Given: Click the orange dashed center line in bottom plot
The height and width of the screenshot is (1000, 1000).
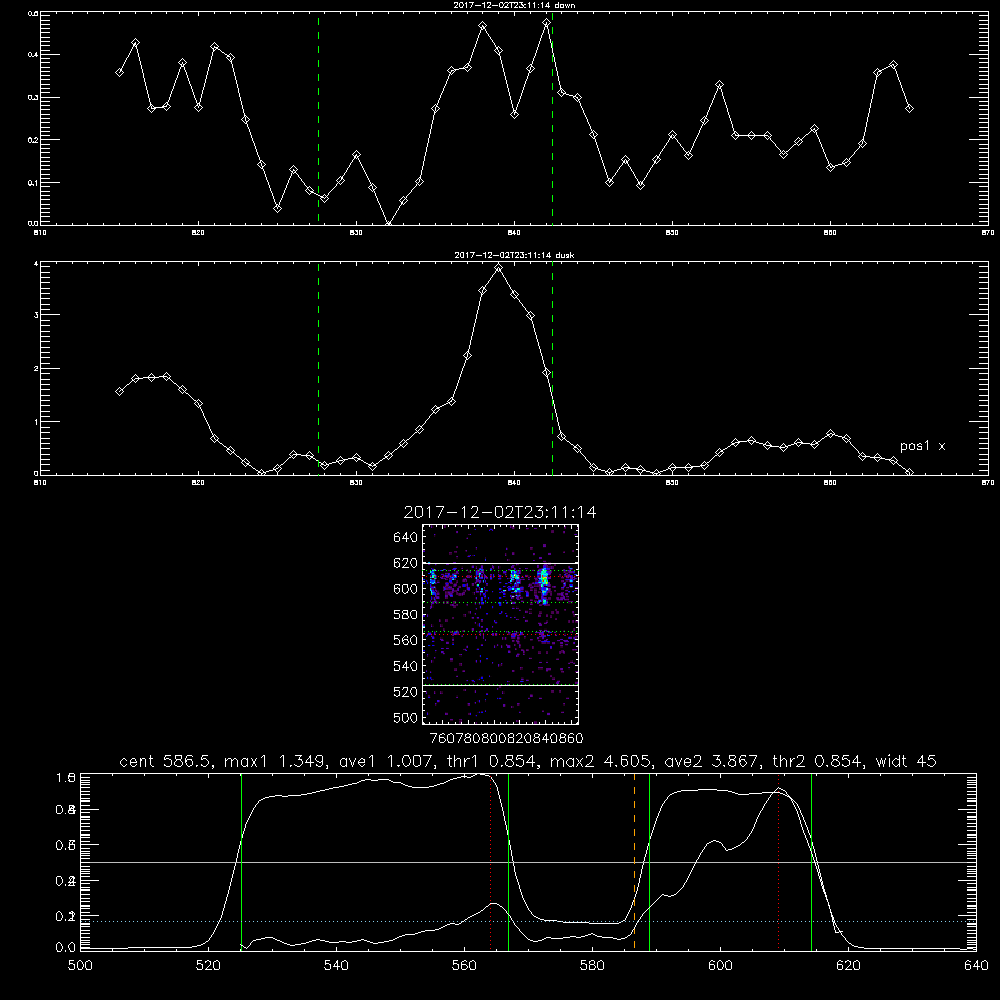Looking at the screenshot, I should click(634, 861).
